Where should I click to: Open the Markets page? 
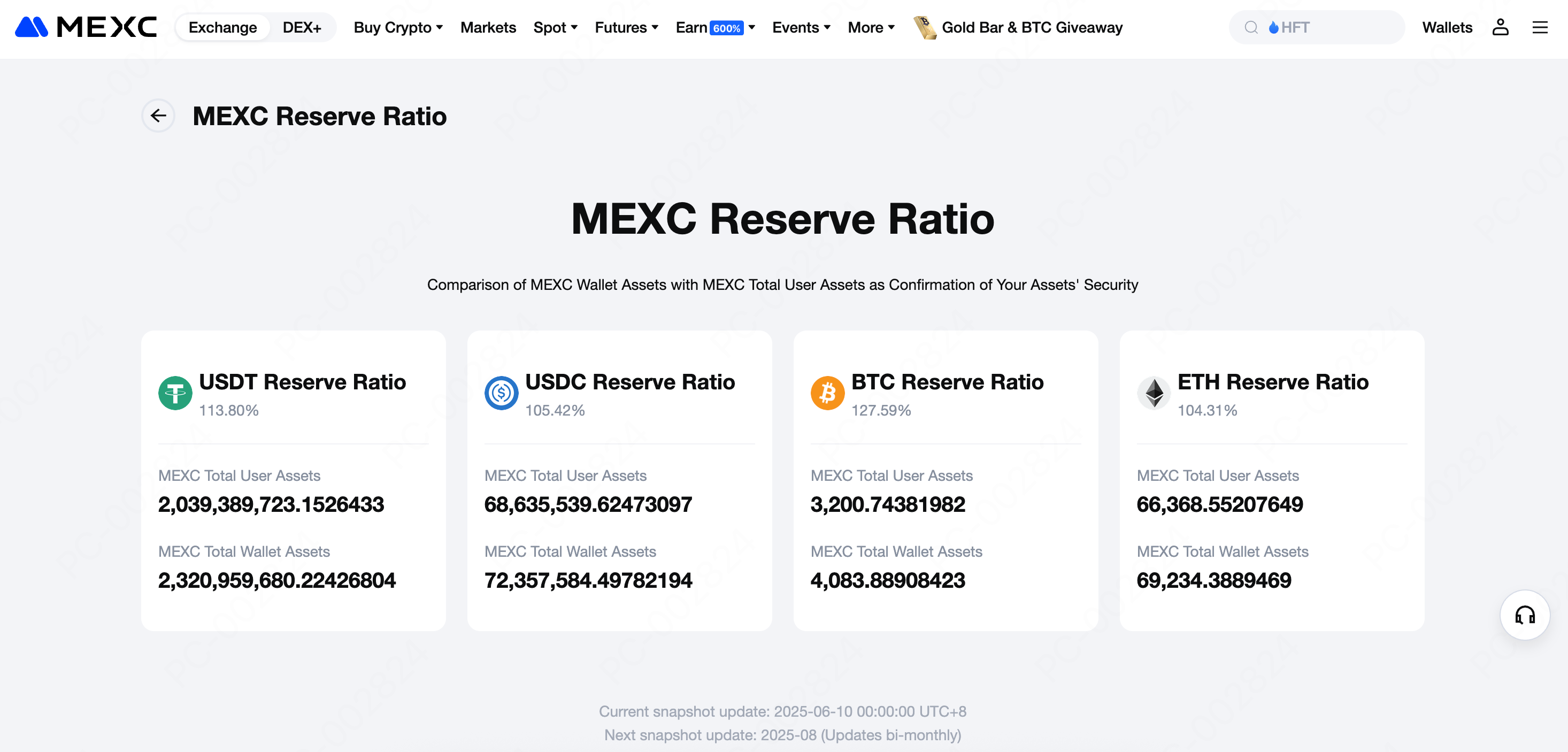(488, 27)
